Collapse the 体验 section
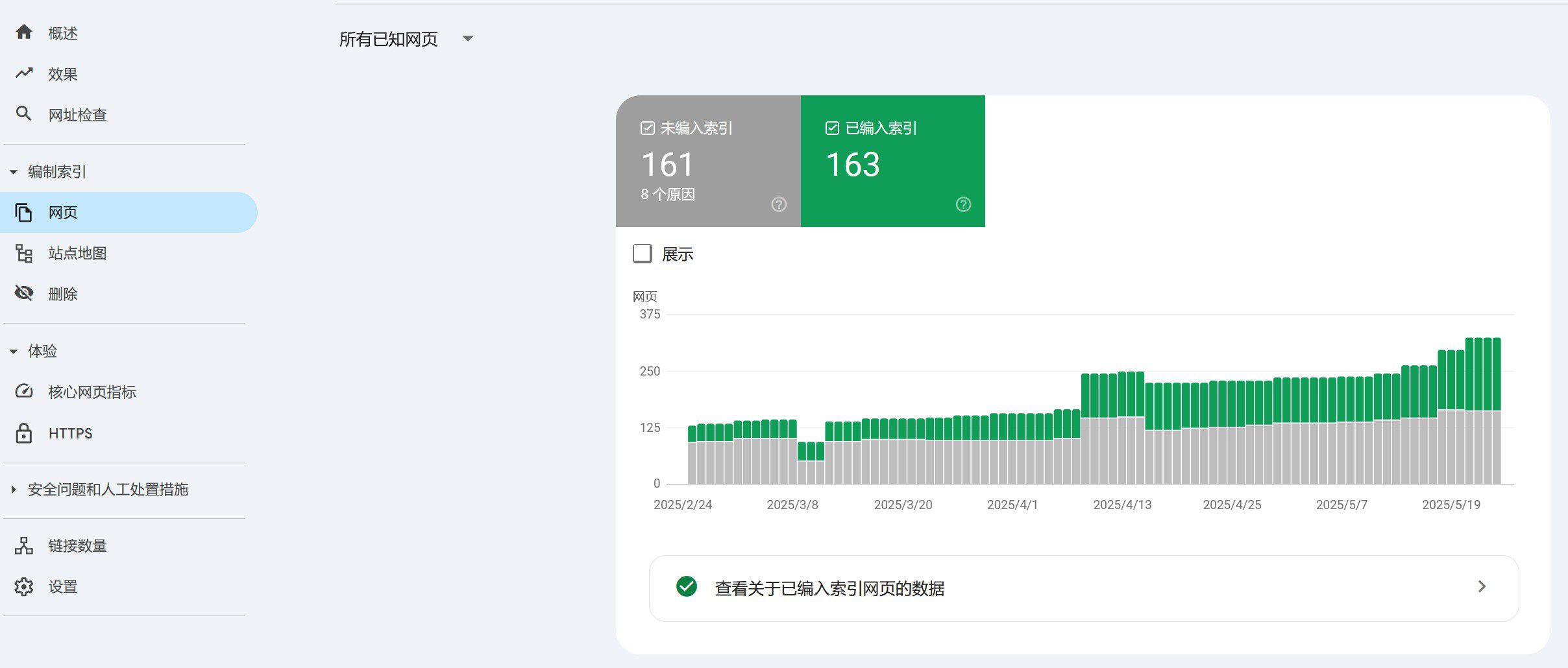Image resolution: width=1568 pixels, height=668 pixels. 14,352
